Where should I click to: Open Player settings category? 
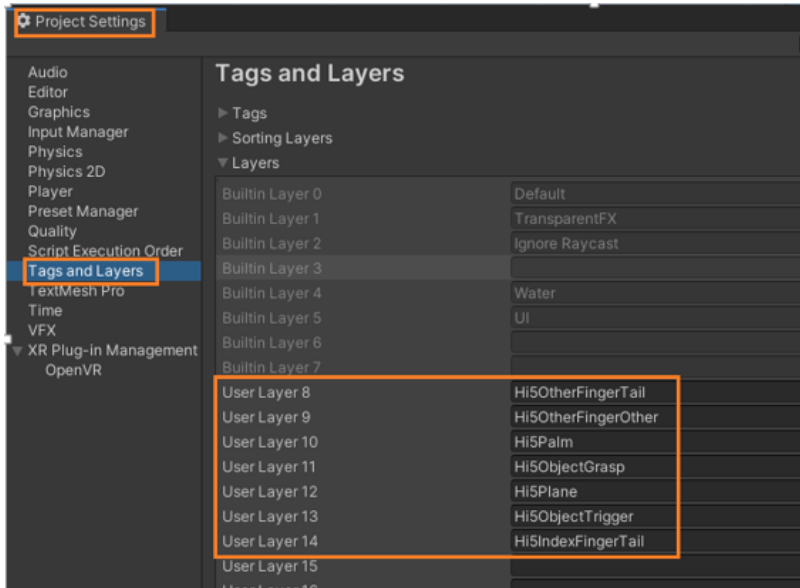pos(50,191)
